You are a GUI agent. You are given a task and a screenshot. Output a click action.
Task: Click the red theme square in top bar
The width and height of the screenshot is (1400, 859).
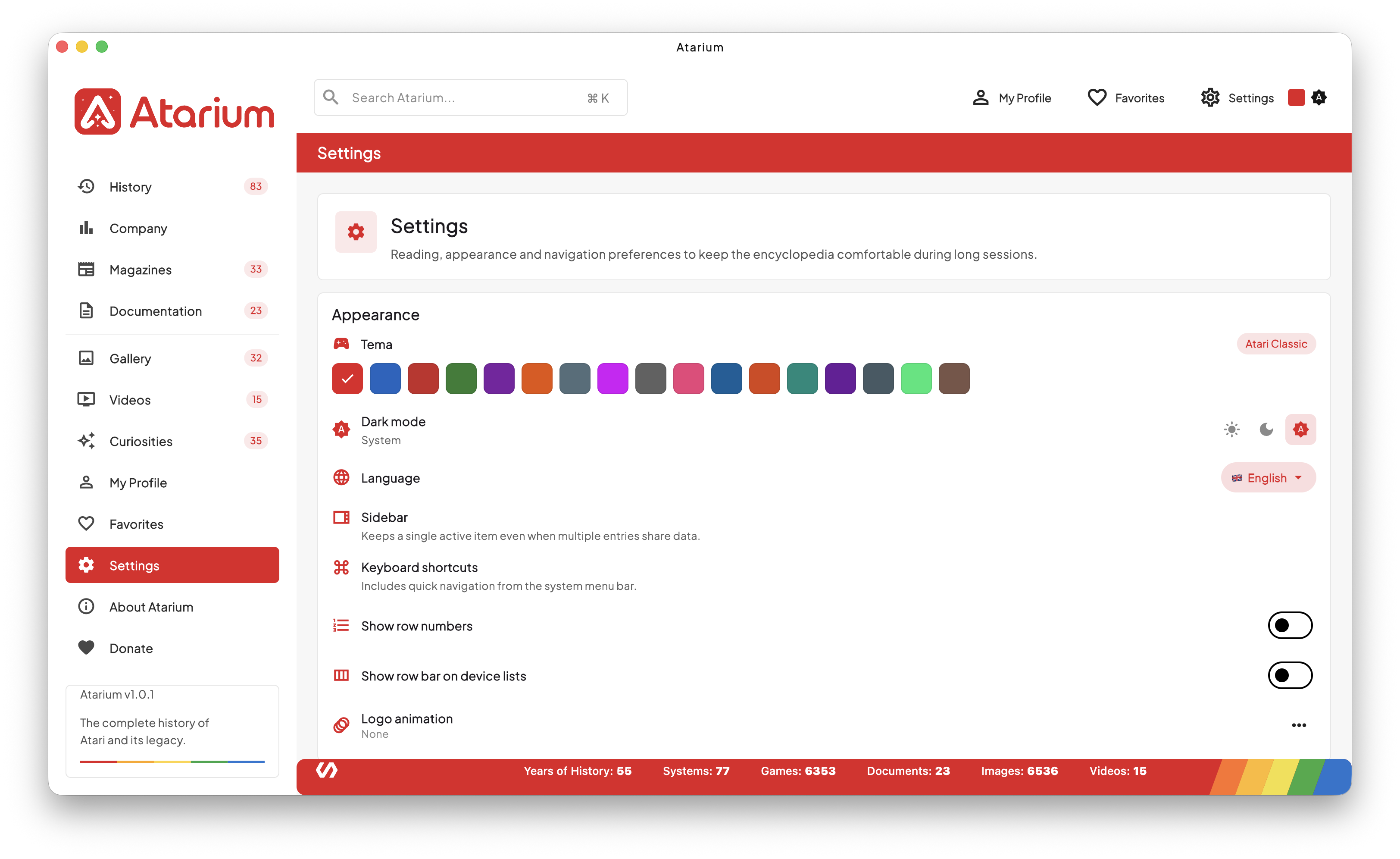pos(1296,98)
